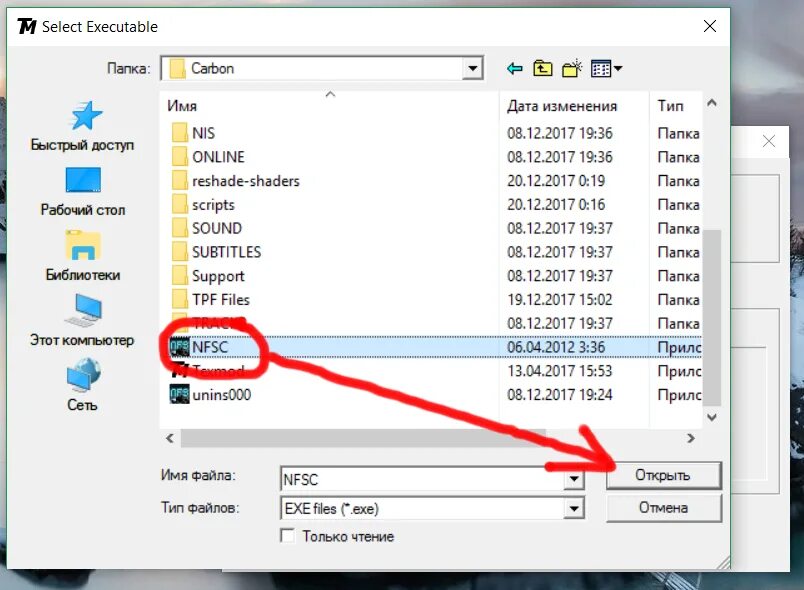804x590 pixels.
Task: Go up one folder level icon
Action: pos(542,68)
